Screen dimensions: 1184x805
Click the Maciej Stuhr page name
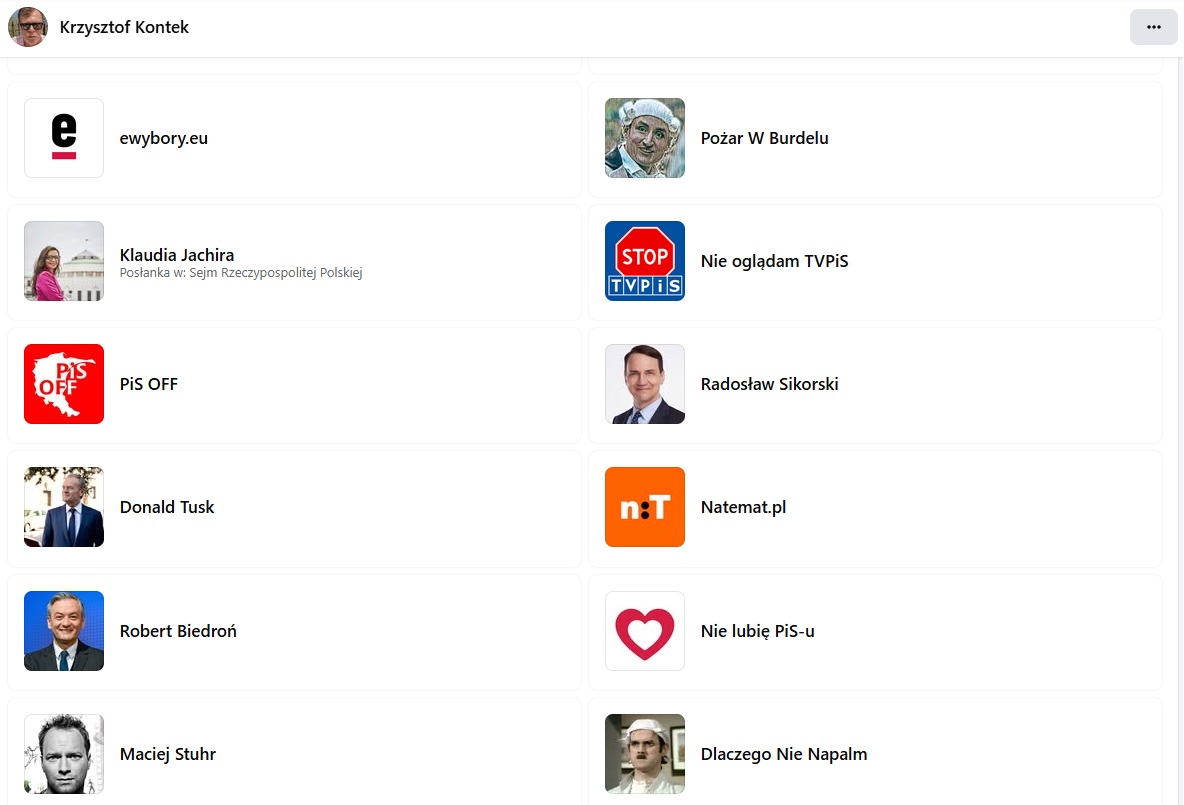point(168,754)
